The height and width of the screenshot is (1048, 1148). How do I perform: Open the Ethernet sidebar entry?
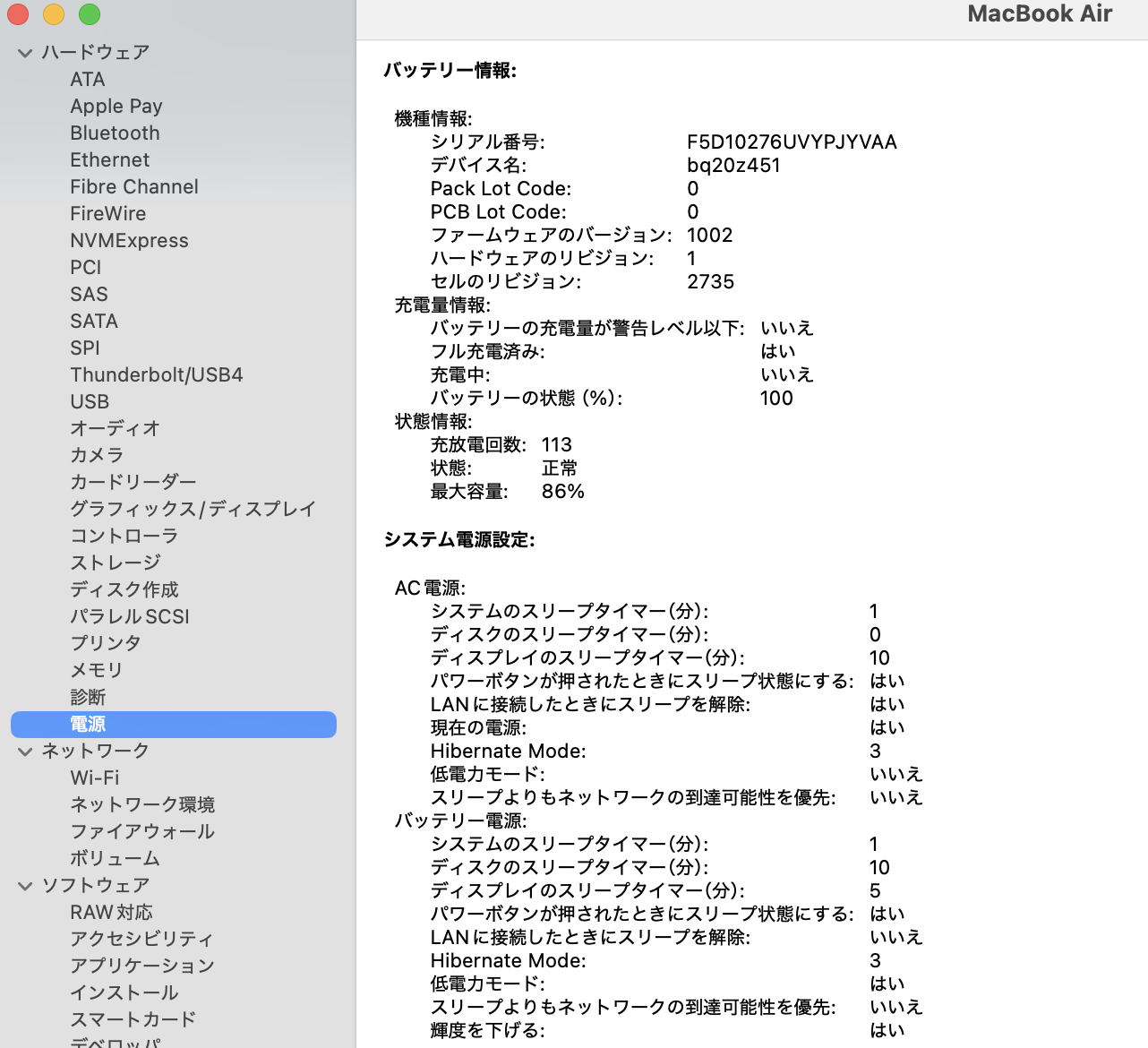click(x=109, y=160)
